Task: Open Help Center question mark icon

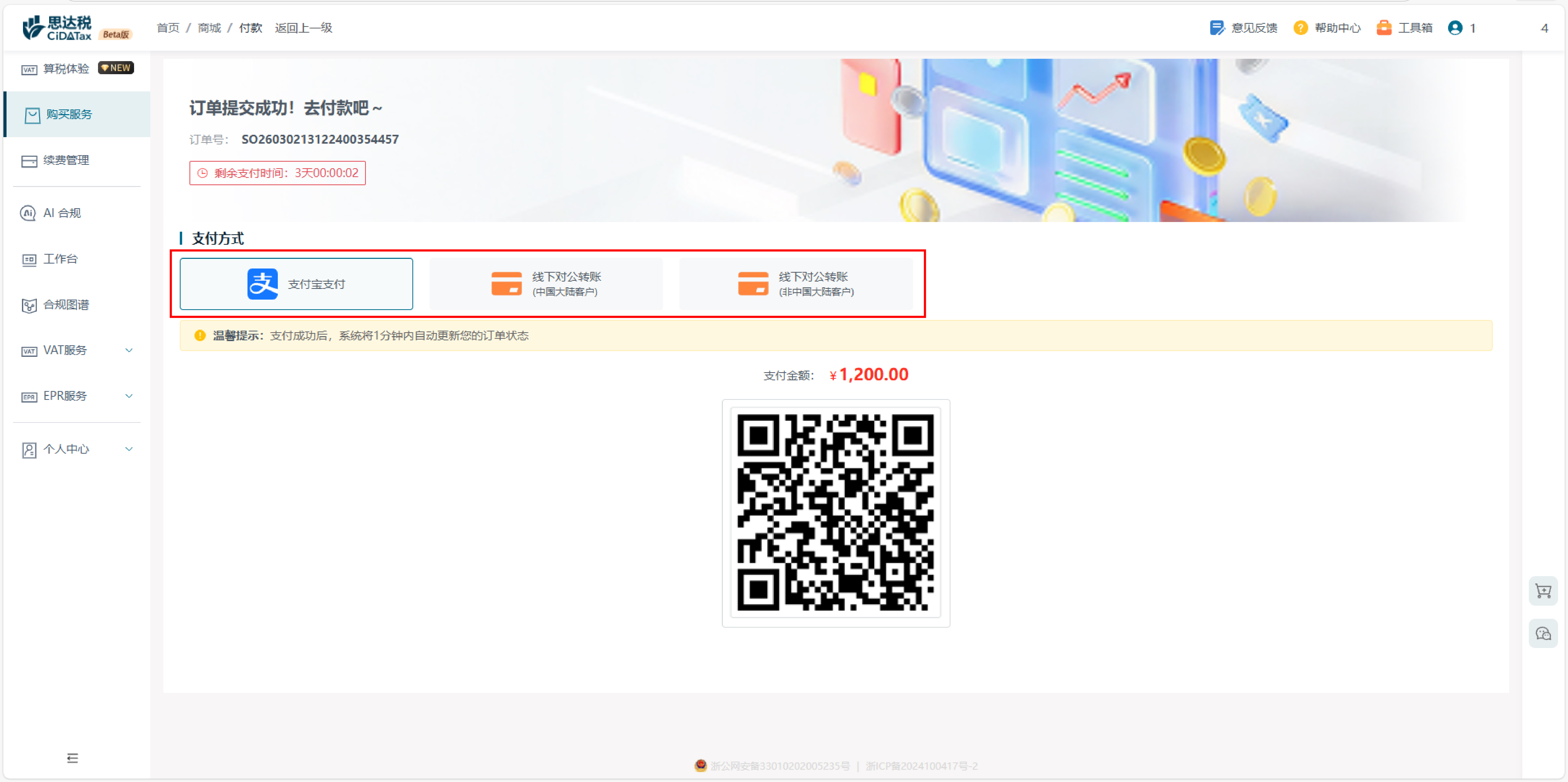Action: 1300,28
